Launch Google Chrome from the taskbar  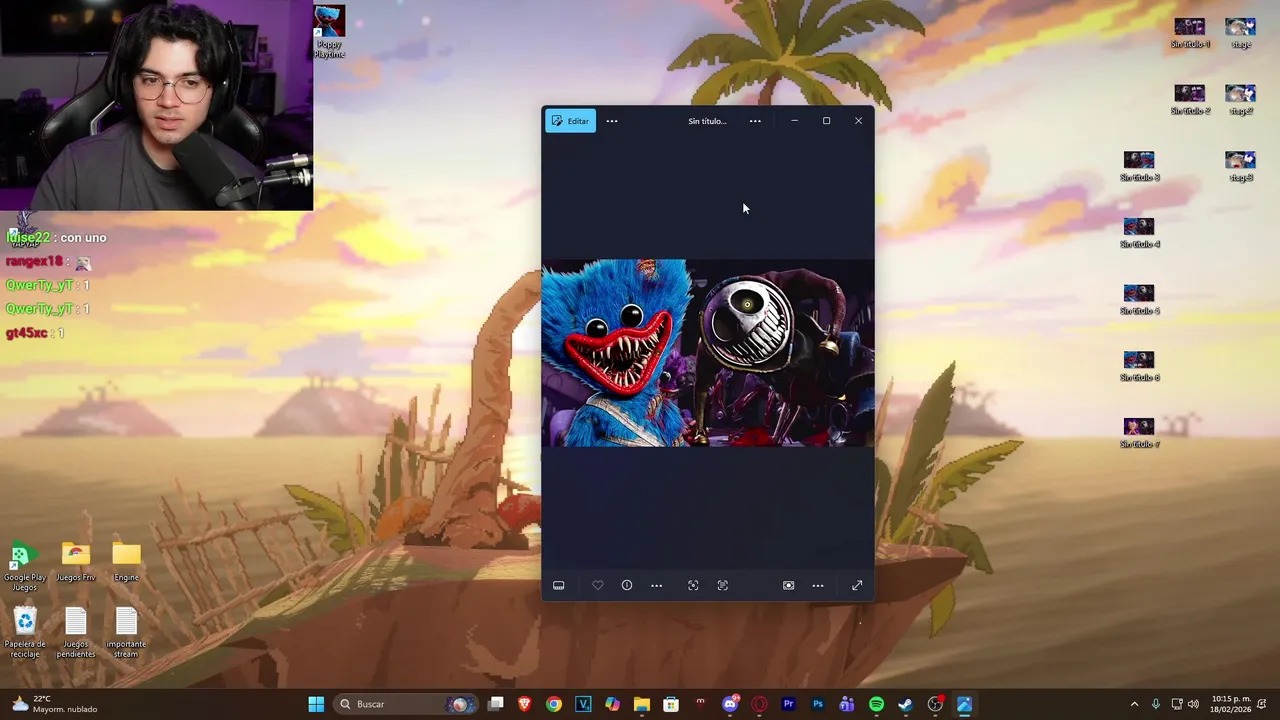point(554,704)
